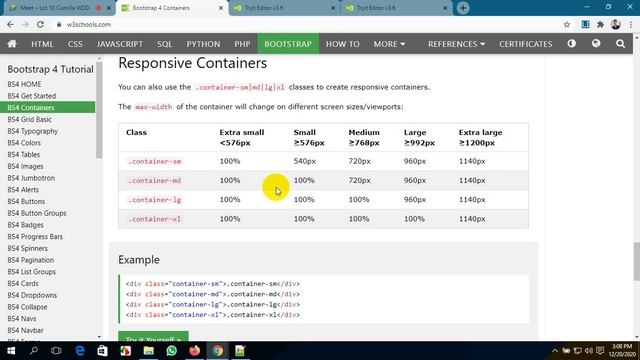Screen dimensions: 640x360
Task: Open Task View on taskbar
Action: click(56, 351)
